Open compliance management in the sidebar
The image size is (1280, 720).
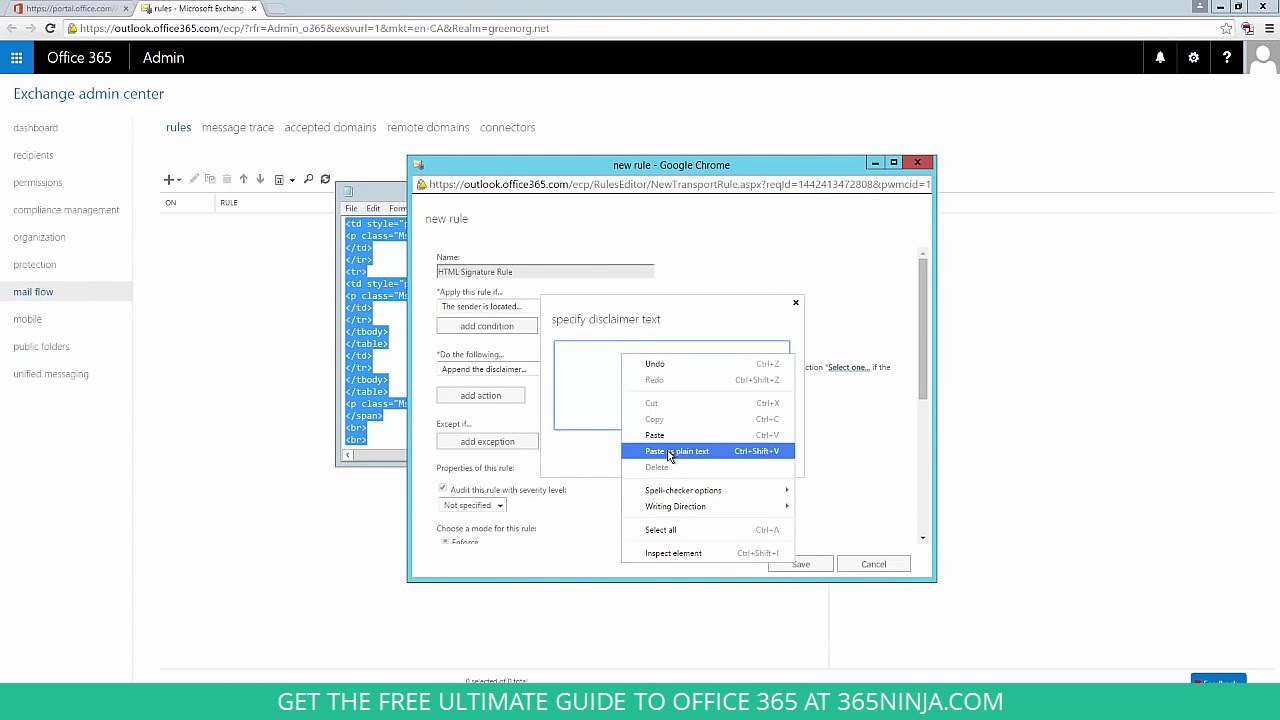(x=66, y=210)
